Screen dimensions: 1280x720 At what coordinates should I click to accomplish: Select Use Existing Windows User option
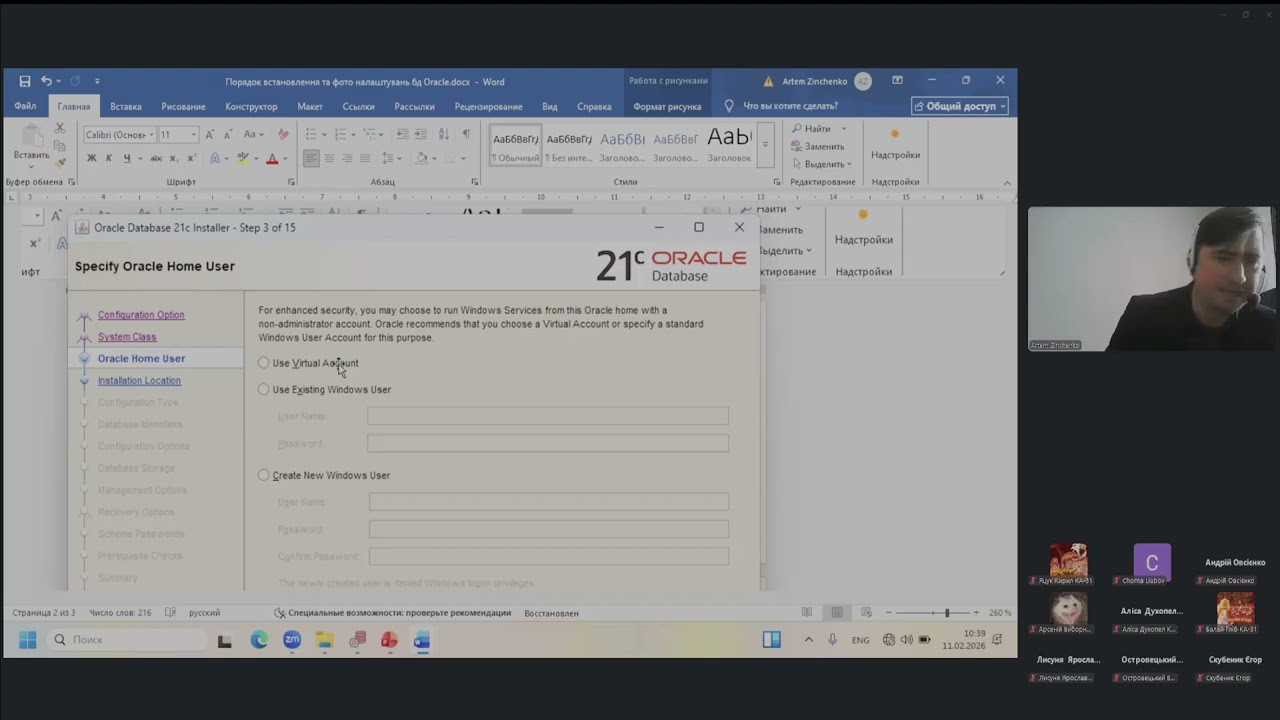point(264,389)
